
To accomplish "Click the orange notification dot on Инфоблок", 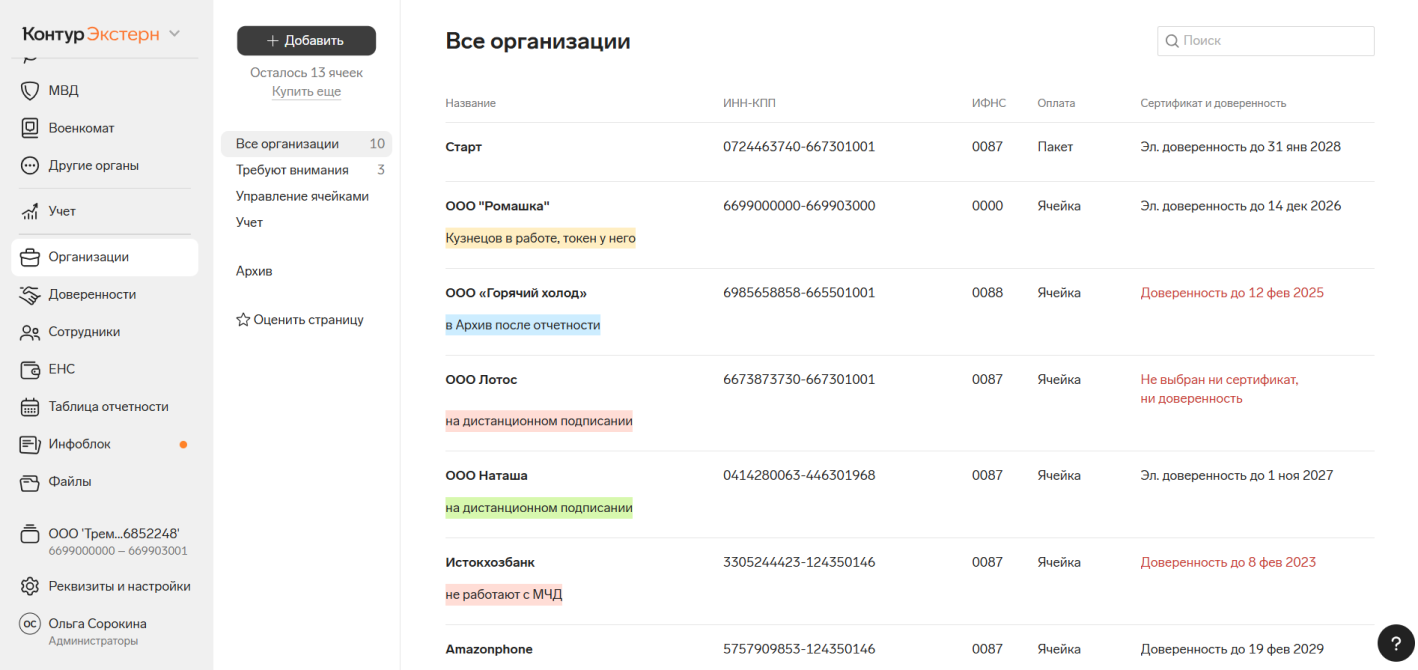I will [x=183, y=444].
